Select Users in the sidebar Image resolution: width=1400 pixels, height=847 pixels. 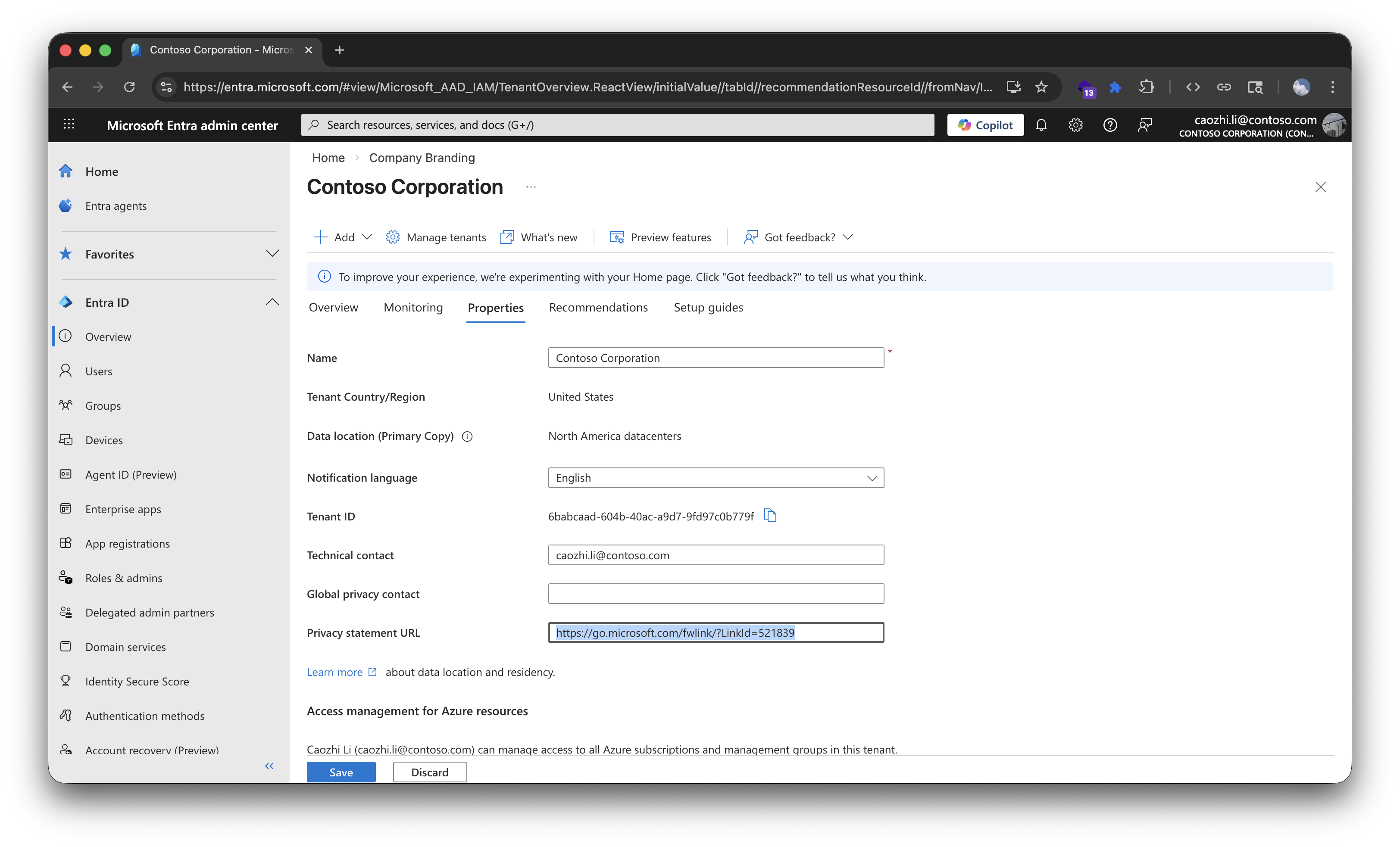(99, 371)
